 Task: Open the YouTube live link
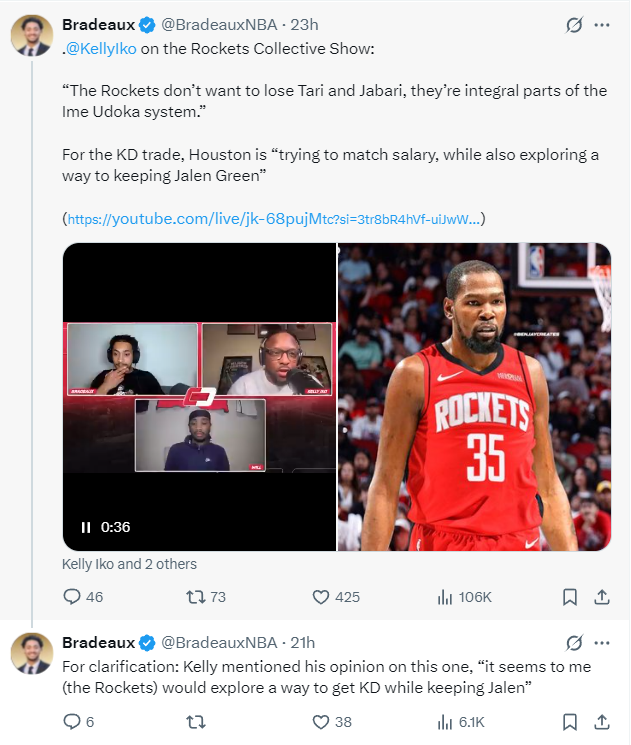point(275,218)
